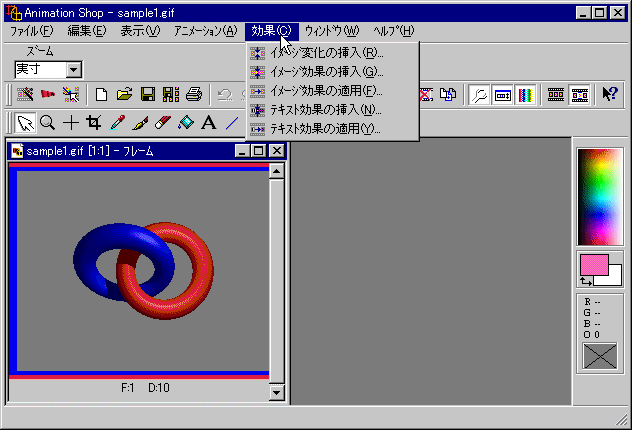Choose イメージ効果の適用(F)... from the menu
This screenshot has height=430, width=632.
click(333, 91)
